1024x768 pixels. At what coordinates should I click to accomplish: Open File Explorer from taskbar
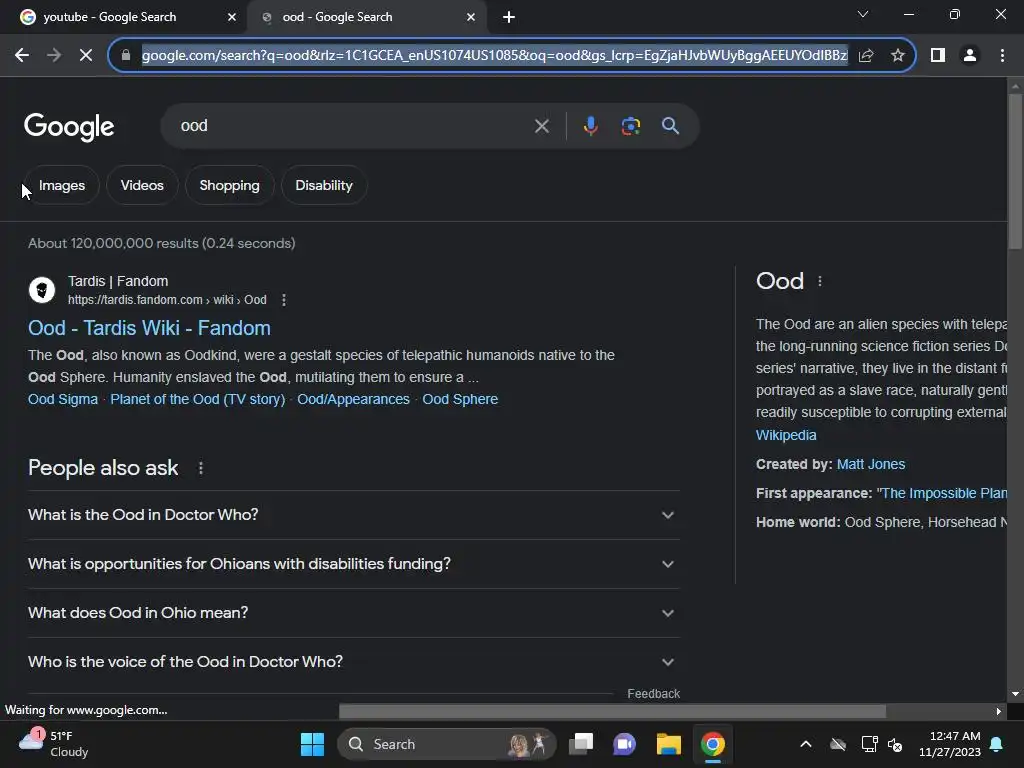pos(669,744)
